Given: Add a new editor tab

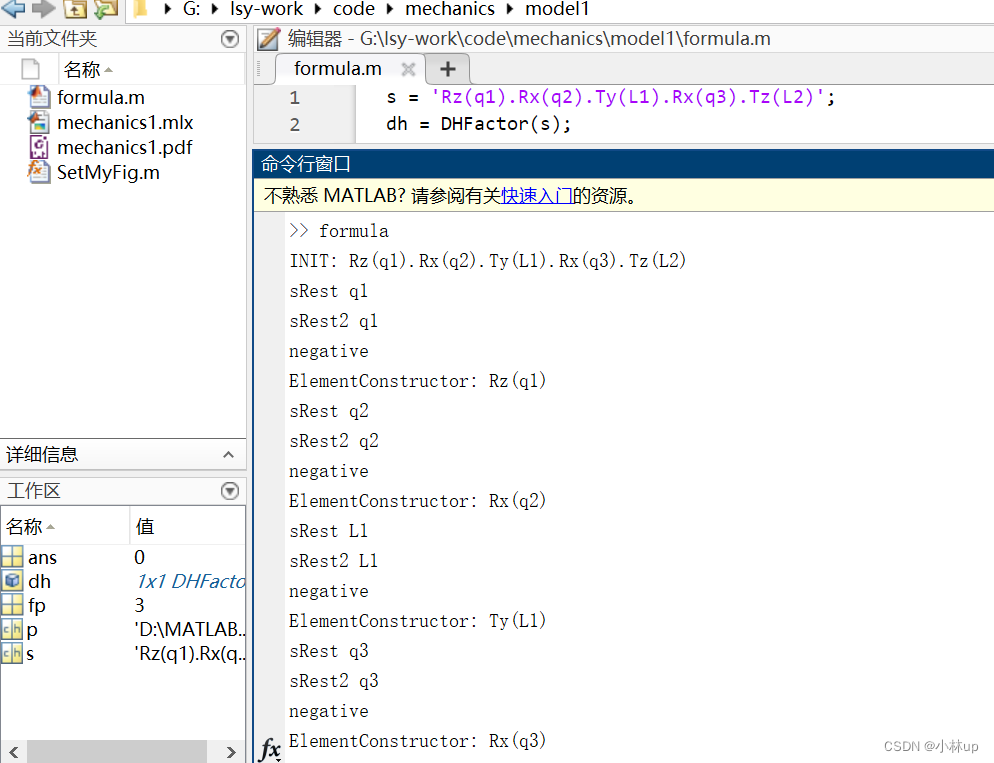Looking at the screenshot, I should pos(448,68).
